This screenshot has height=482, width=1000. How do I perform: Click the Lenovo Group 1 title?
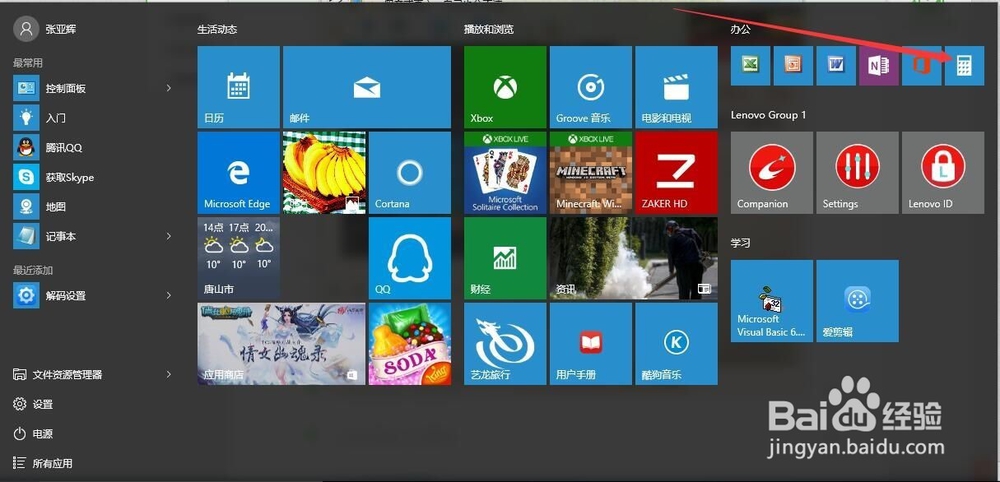[768, 115]
